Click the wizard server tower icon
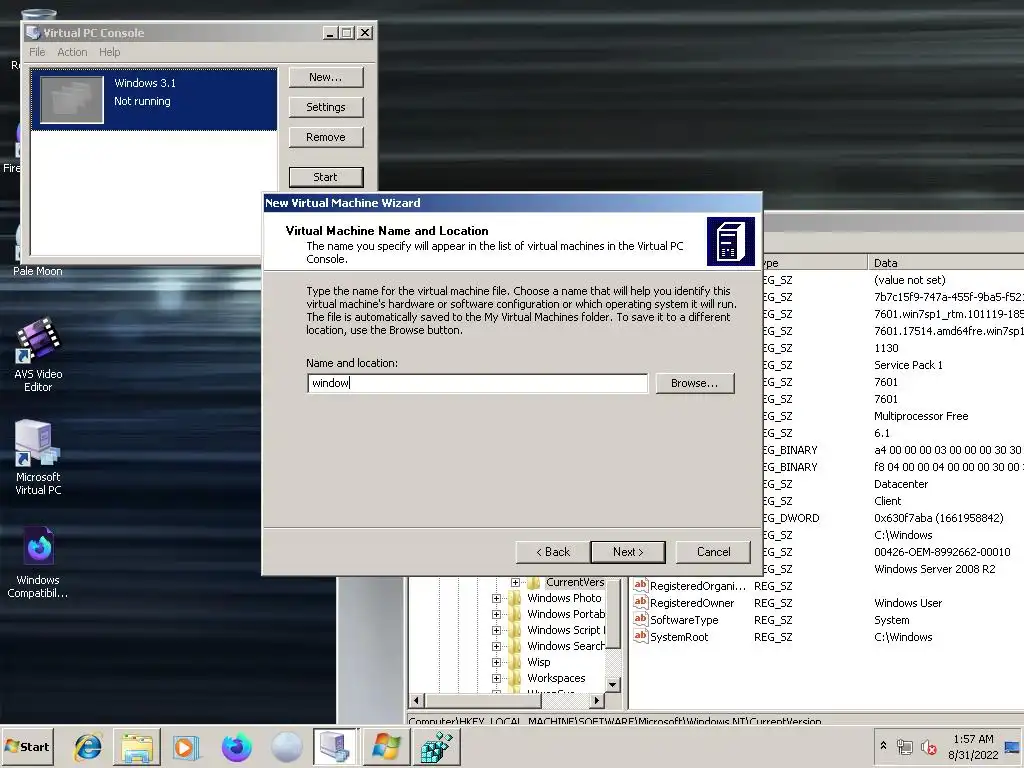The width and height of the screenshot is (1024, 768). tap(730, 242)
